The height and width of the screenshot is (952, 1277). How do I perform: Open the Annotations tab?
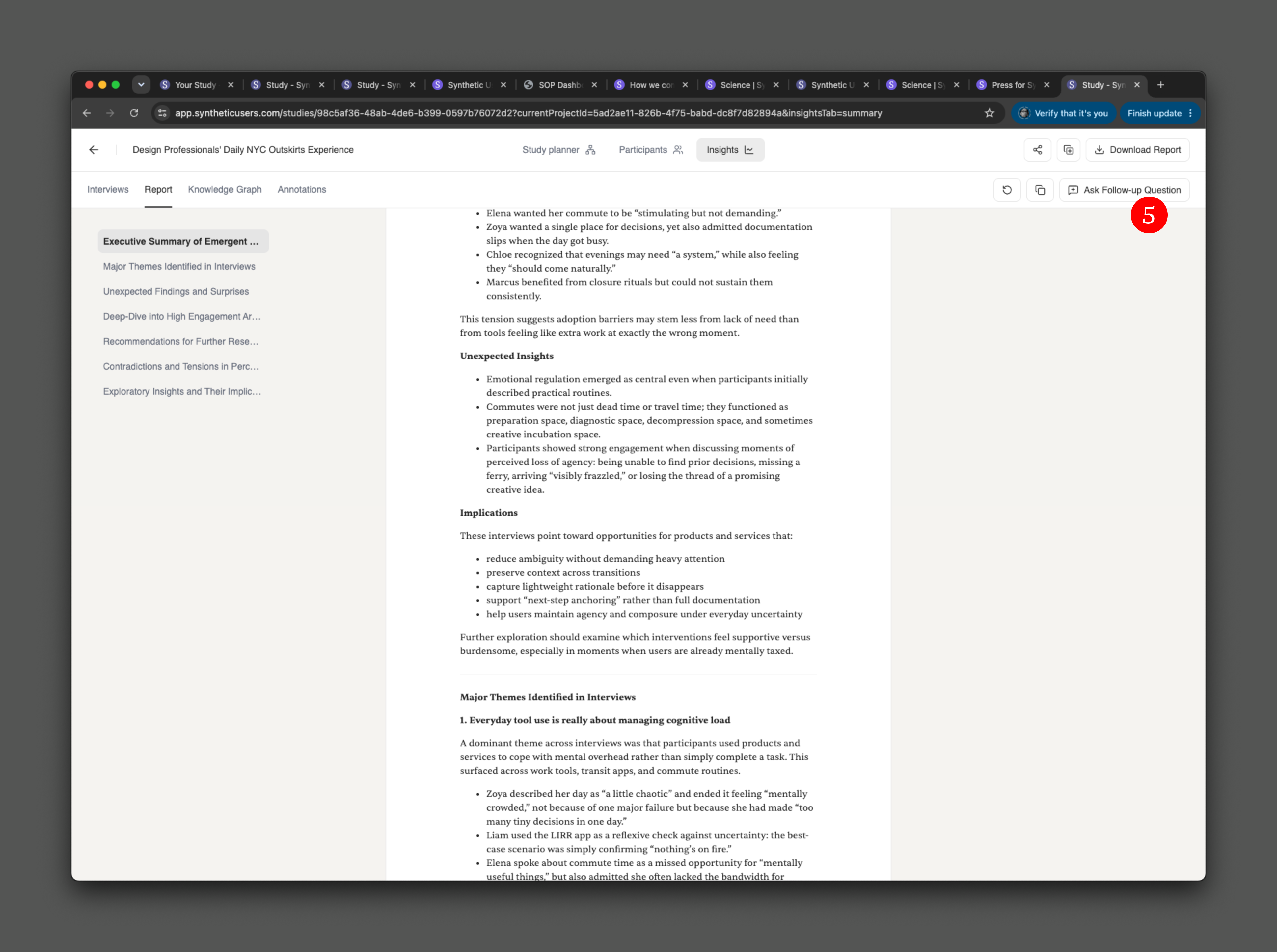coord(302,190)
